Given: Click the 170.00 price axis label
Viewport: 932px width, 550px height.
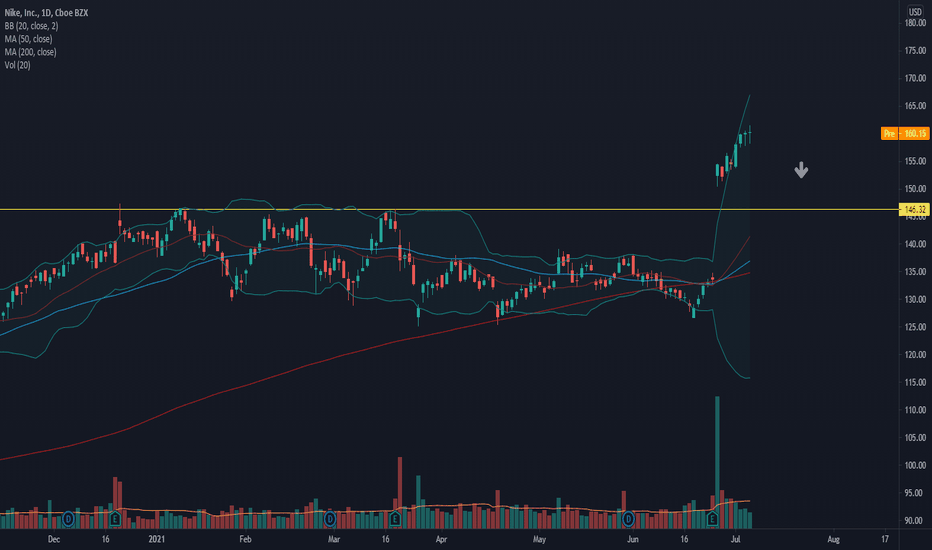Looking at the screenshot, I should coord(915,78).
